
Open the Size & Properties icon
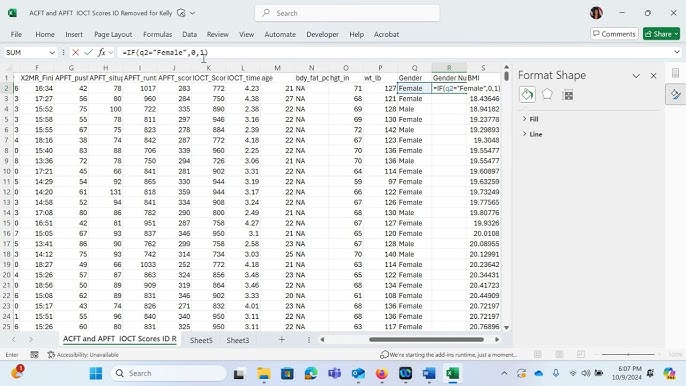pyautogui.click(x=568, y=95)
